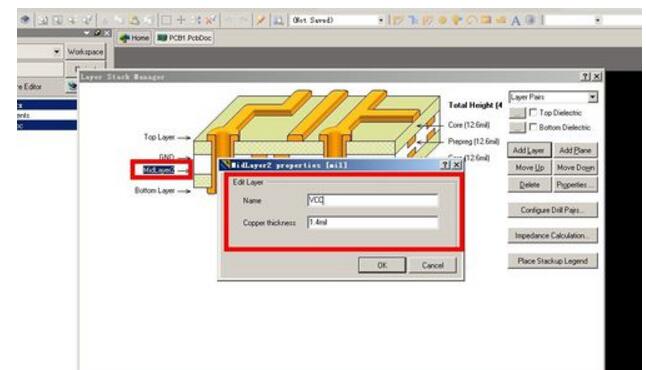Click into the Copper thickness field
This screenshot has height=370, width=646.
[x=372, y=222]
